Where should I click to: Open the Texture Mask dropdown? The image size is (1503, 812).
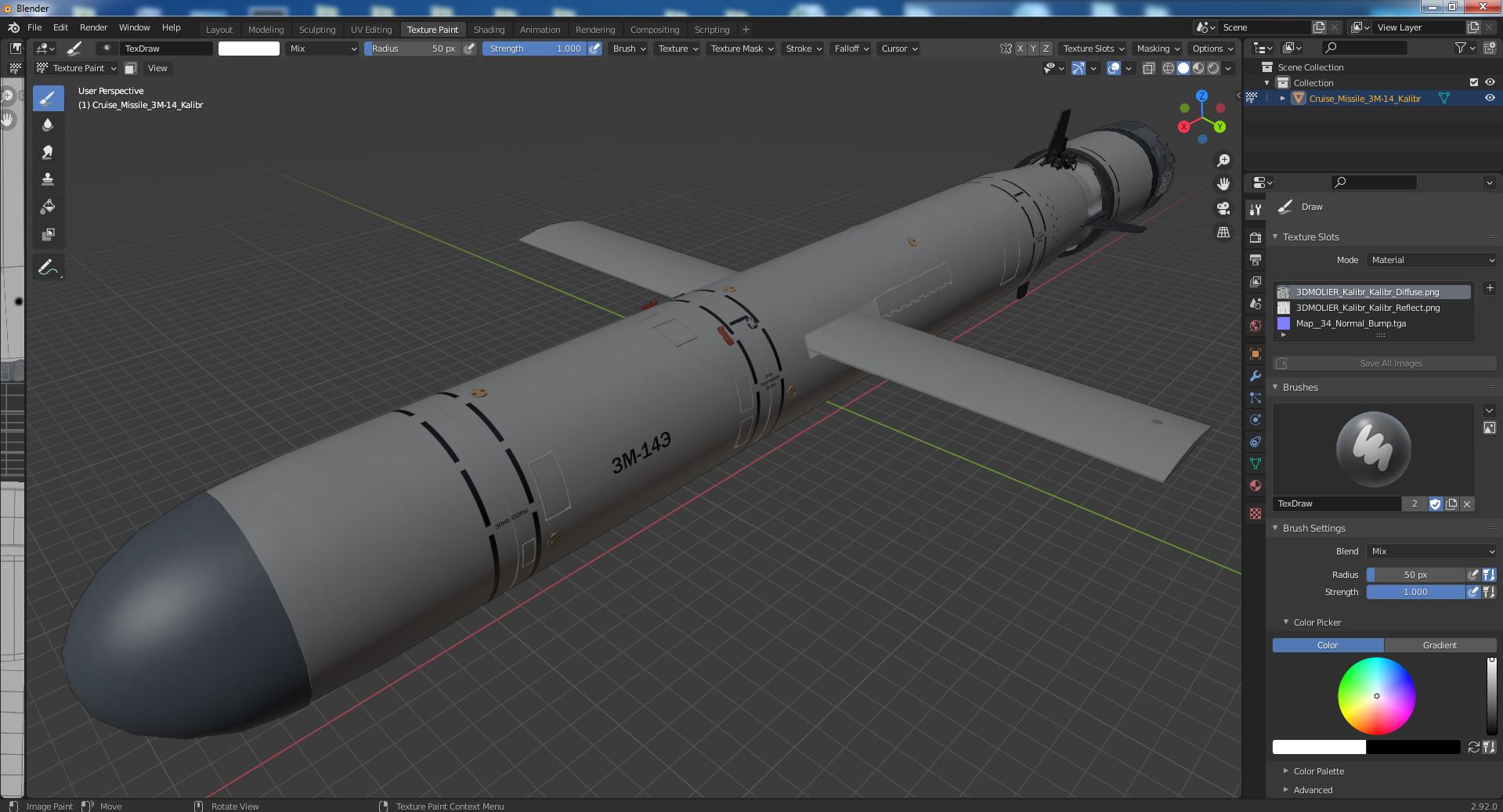741,49
